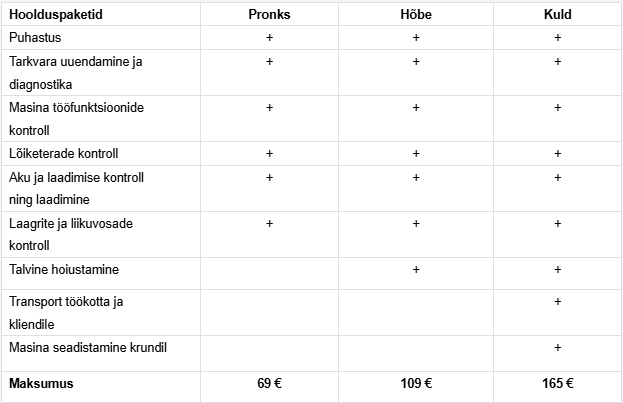Screen dimensions: 623x403
Task: Click the Laagrite ja liikuvosade kontroll label
Action: (x=70, y=234)
